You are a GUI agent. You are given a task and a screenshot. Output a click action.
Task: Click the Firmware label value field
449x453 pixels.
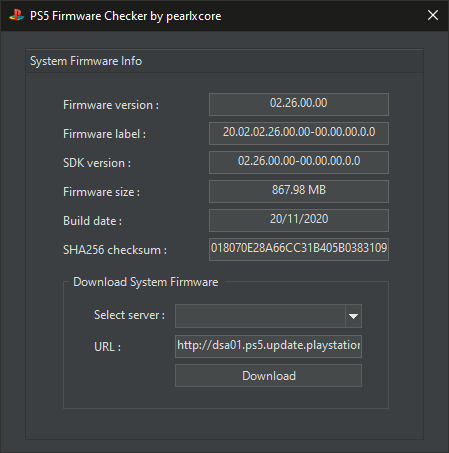pyautogui.click(x=299, y=133)
